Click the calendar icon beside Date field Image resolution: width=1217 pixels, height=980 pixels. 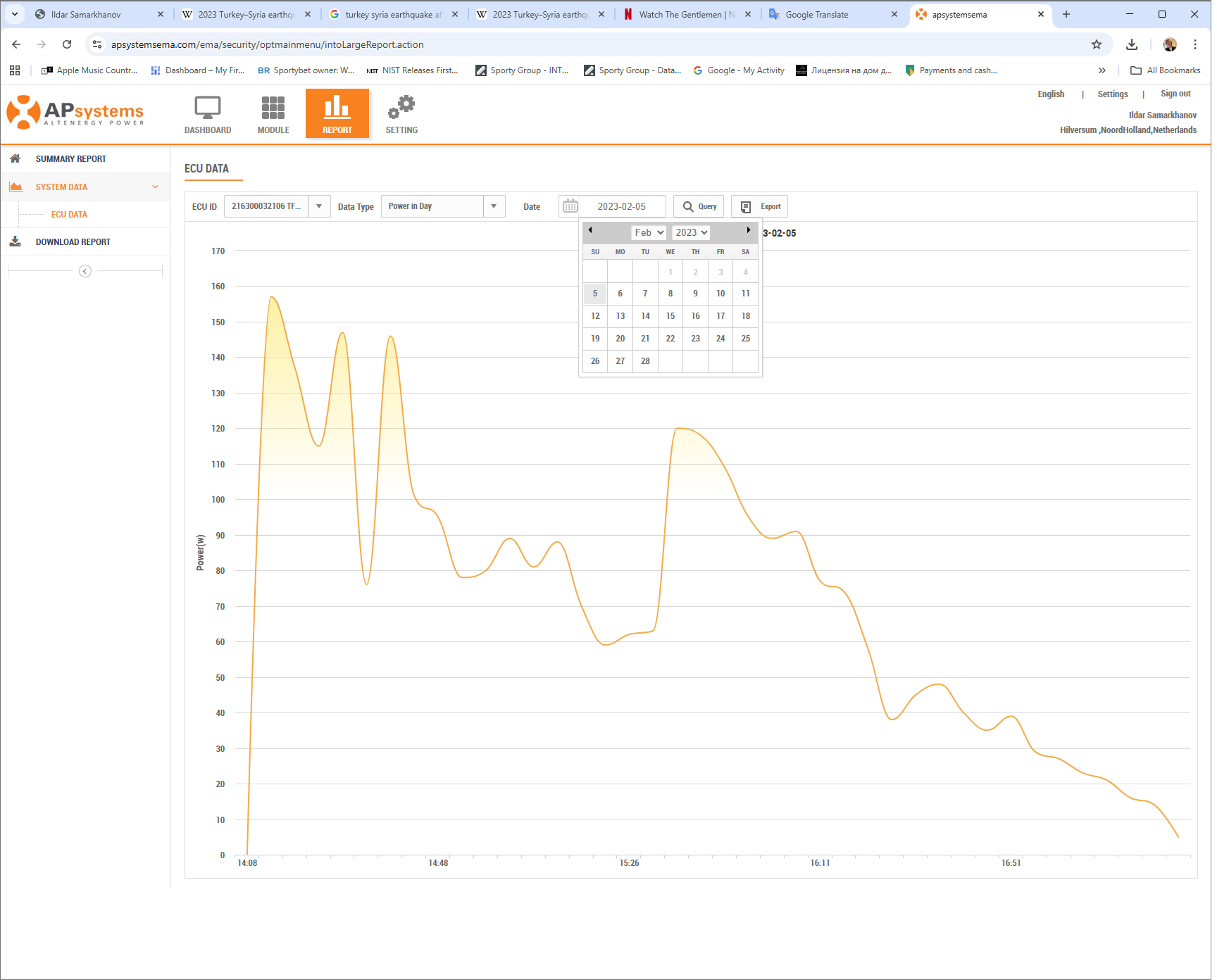coord(570,206)
